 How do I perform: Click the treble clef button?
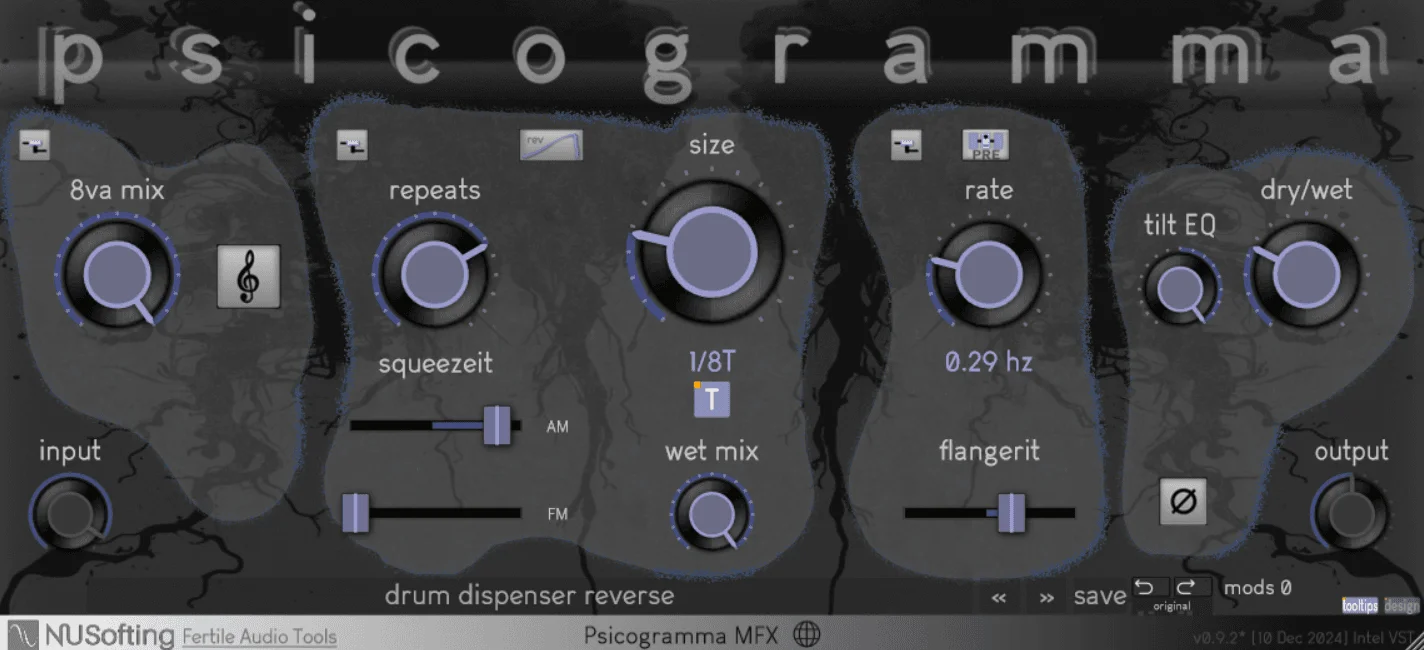click(x=249, y=277)
